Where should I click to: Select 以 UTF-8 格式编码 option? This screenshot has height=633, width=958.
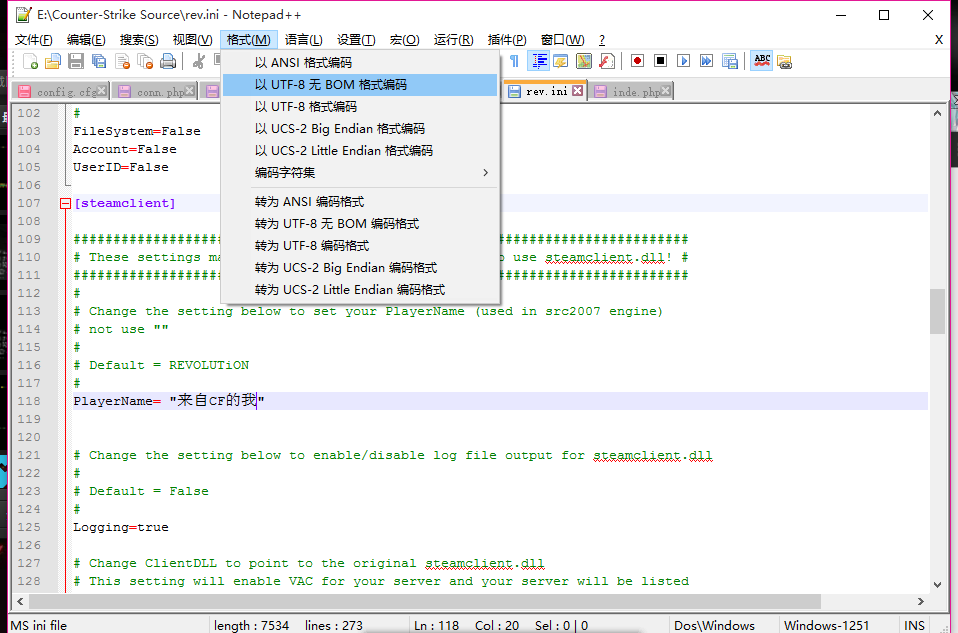[360, 106]
